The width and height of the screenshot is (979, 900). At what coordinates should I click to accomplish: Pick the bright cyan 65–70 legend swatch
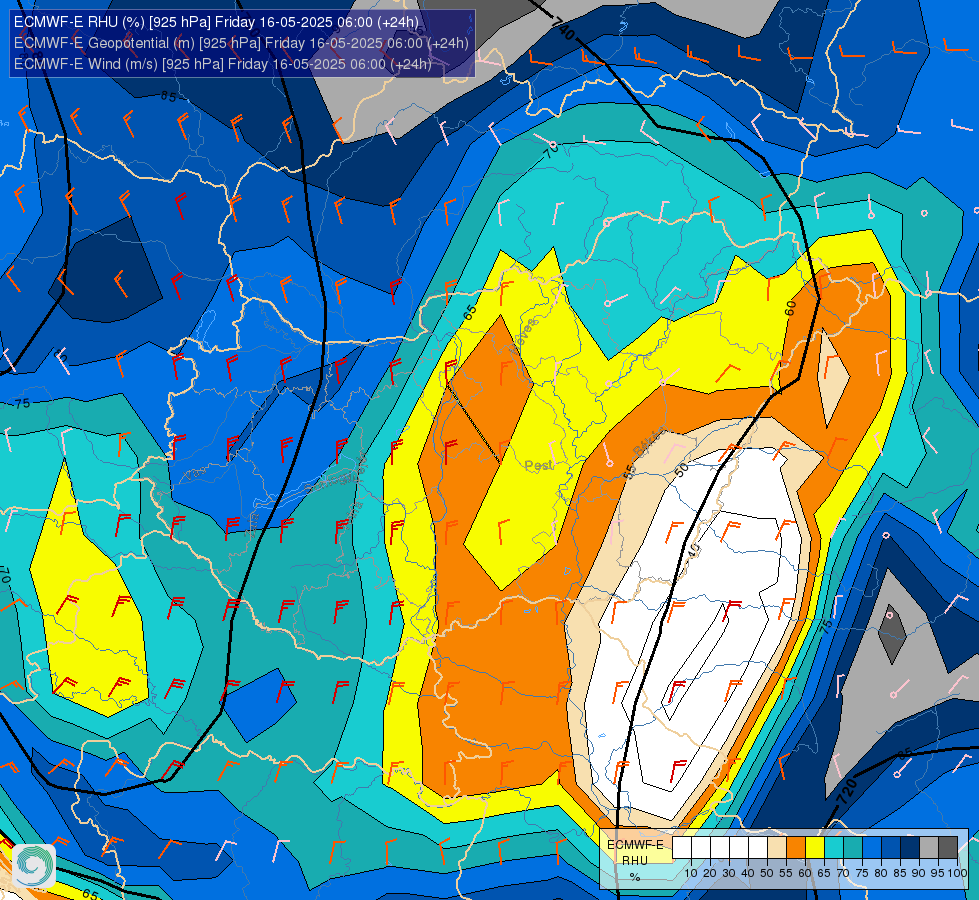pos(834,847)
